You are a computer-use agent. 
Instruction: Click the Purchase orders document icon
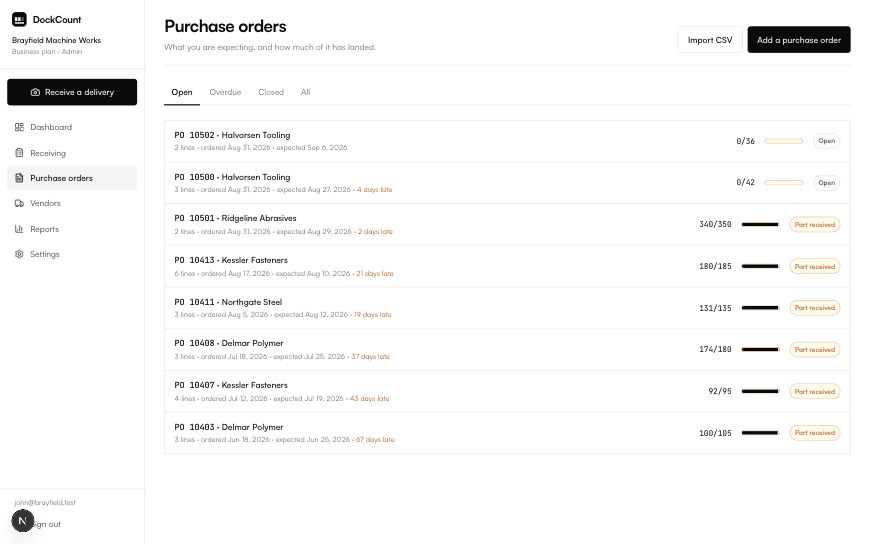tap(19, 178)
